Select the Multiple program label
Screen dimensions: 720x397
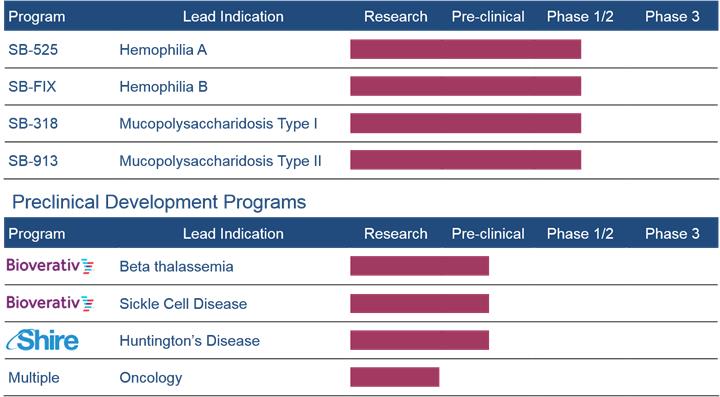point(34,378)
